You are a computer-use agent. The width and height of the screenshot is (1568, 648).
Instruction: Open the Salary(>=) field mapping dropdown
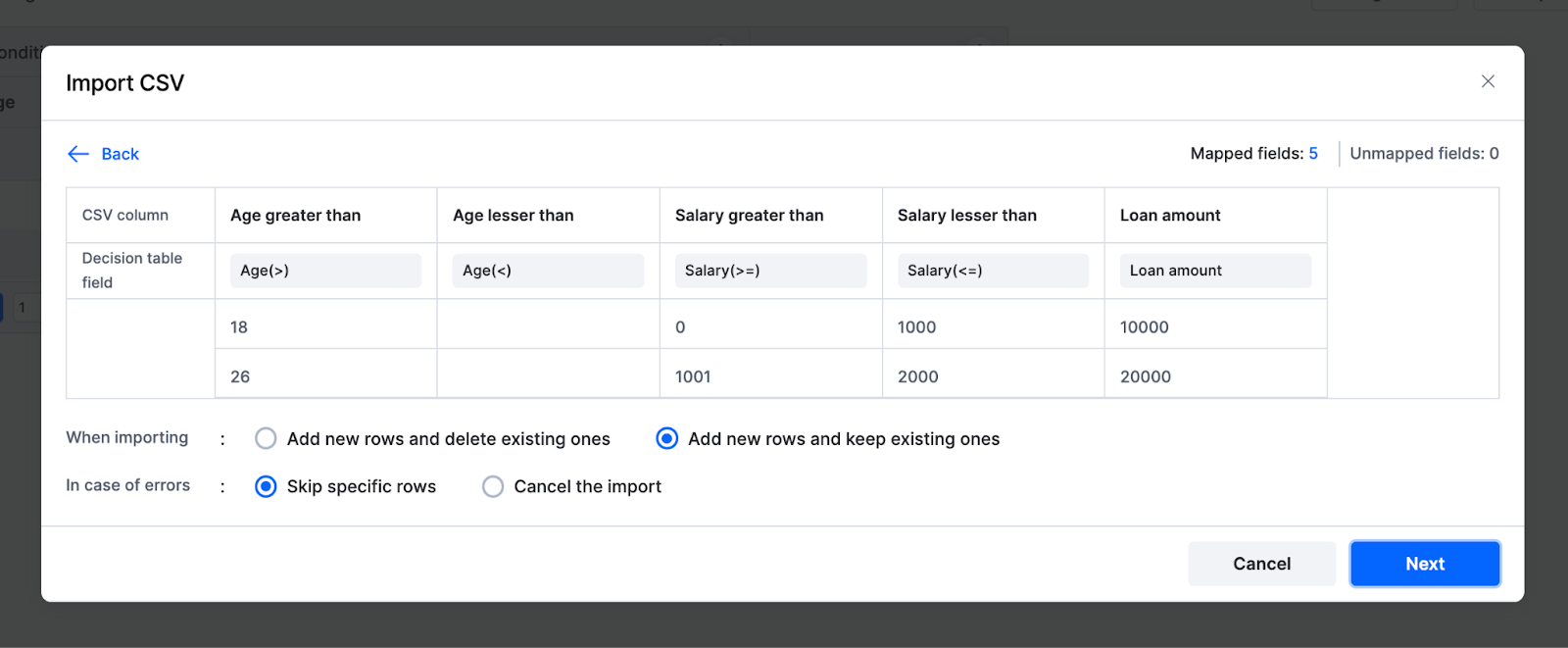pyautogui.click(x=770, y=271)
